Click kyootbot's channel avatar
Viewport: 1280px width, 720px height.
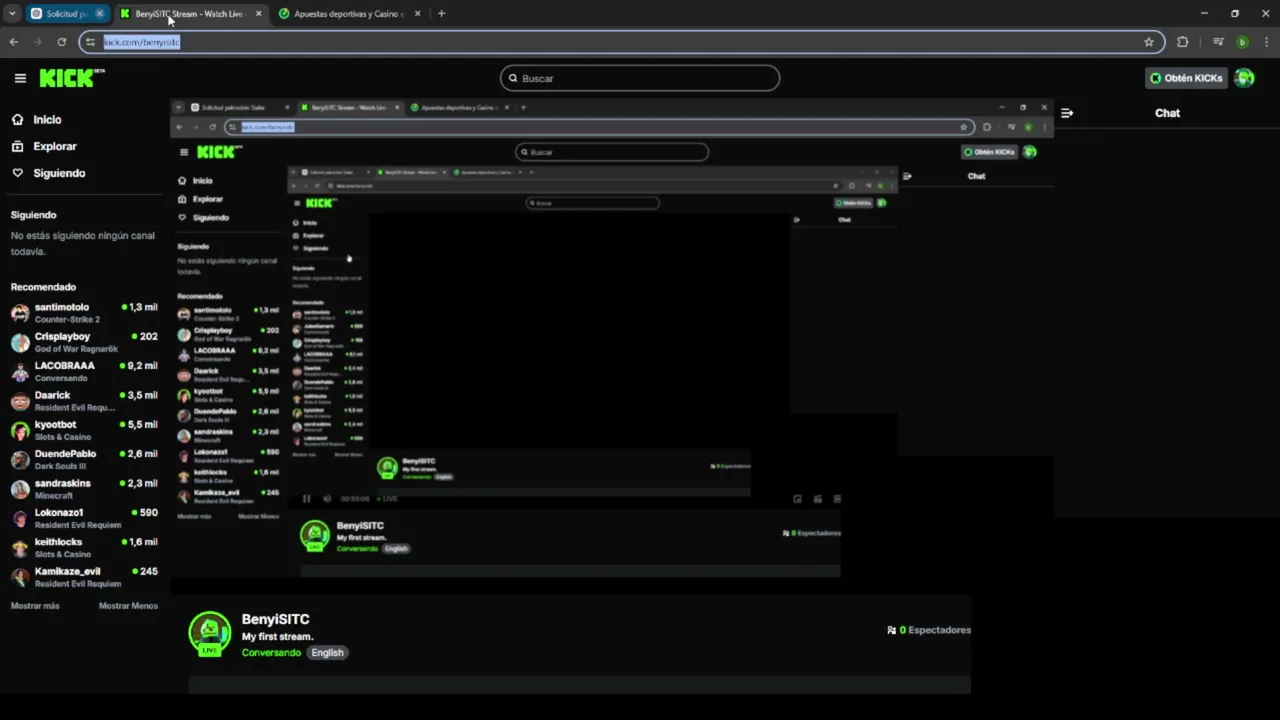(x=20, y=431)
